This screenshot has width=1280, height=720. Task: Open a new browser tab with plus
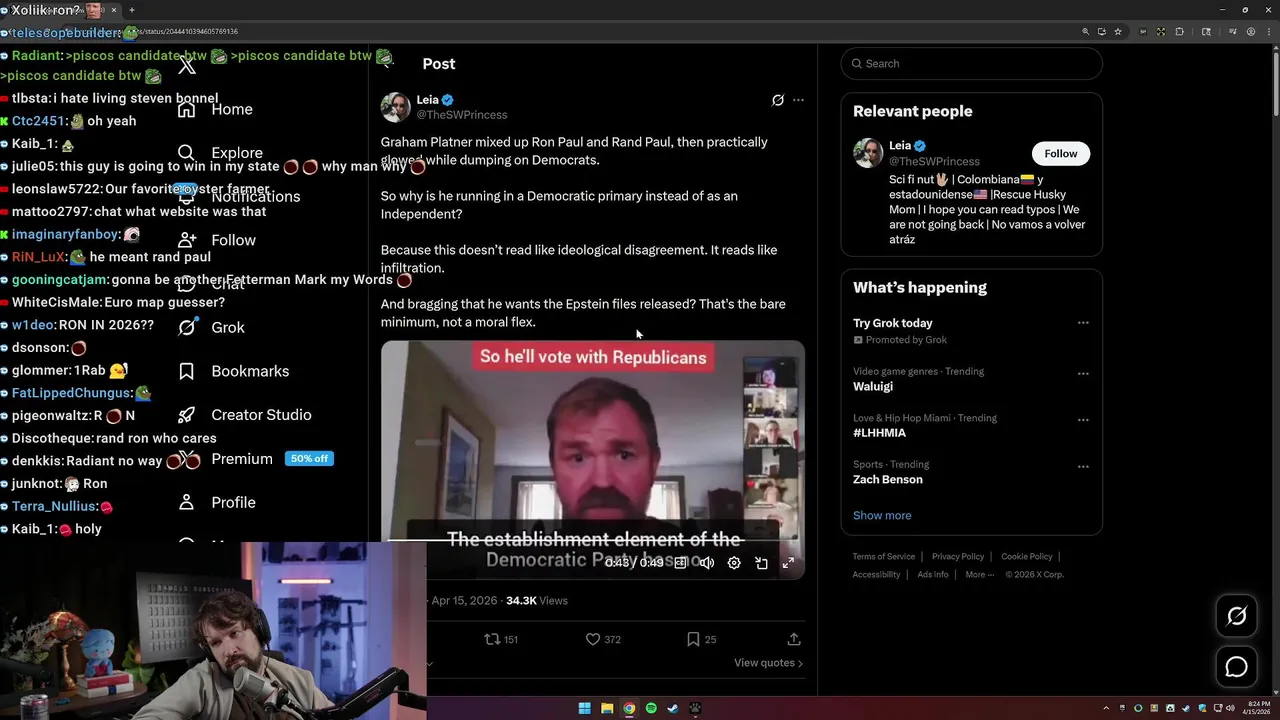point(131,10)
